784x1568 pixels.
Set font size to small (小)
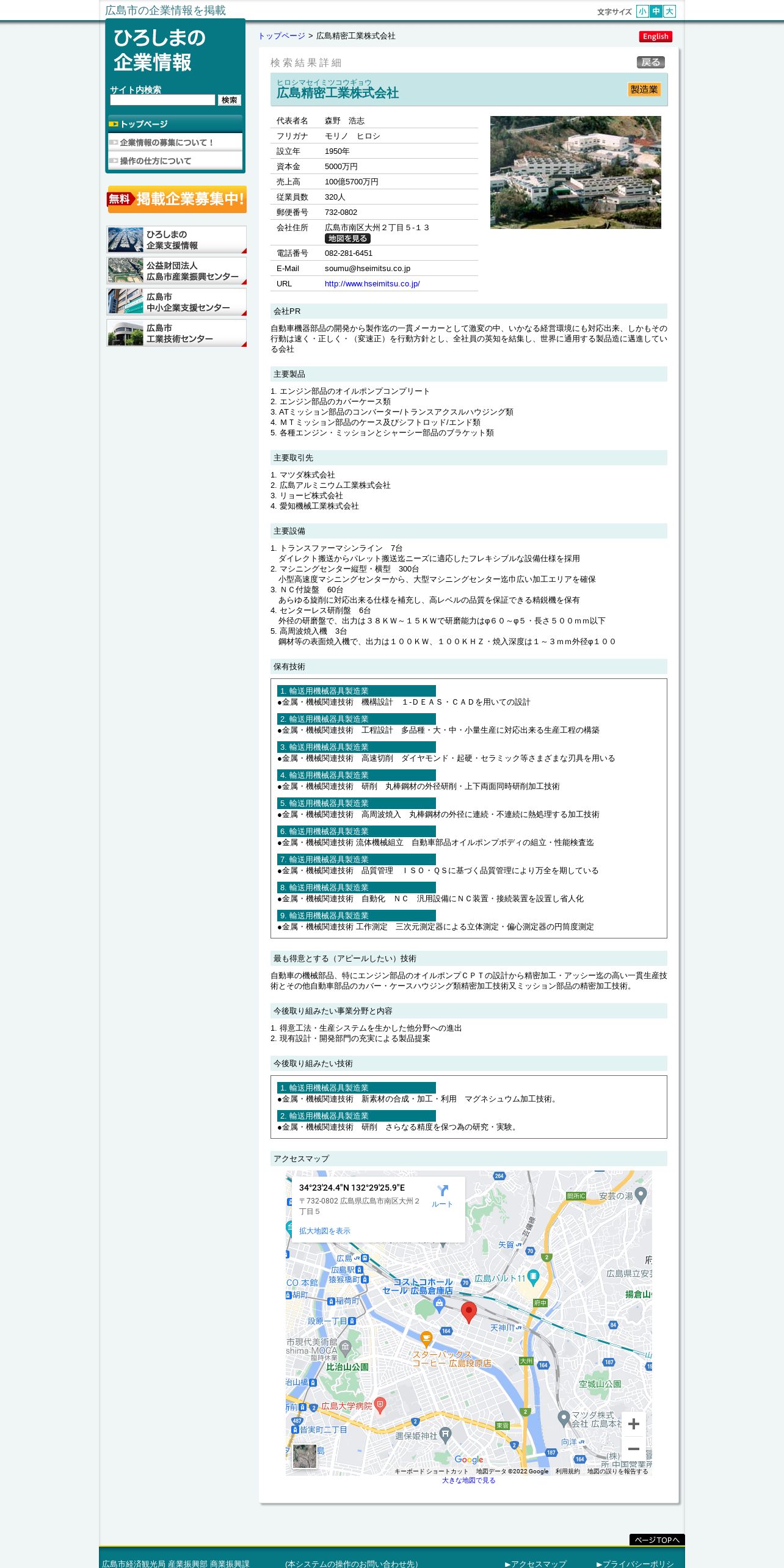[x=642, y=11]
